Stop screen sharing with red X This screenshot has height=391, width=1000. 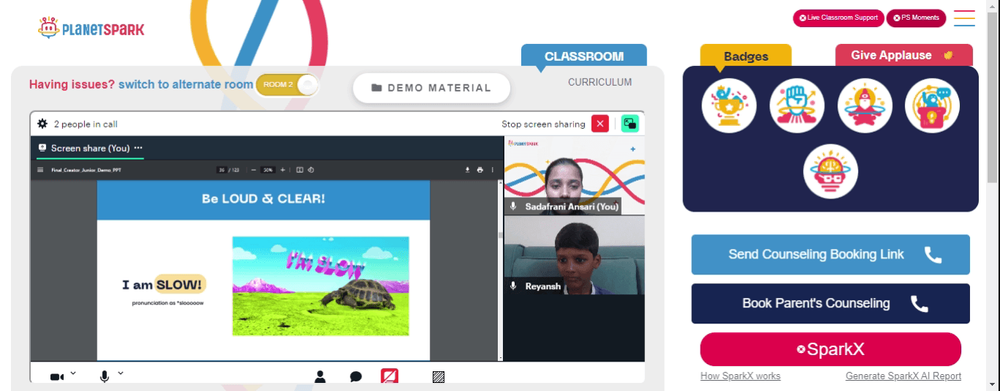[x=599, y=124]
